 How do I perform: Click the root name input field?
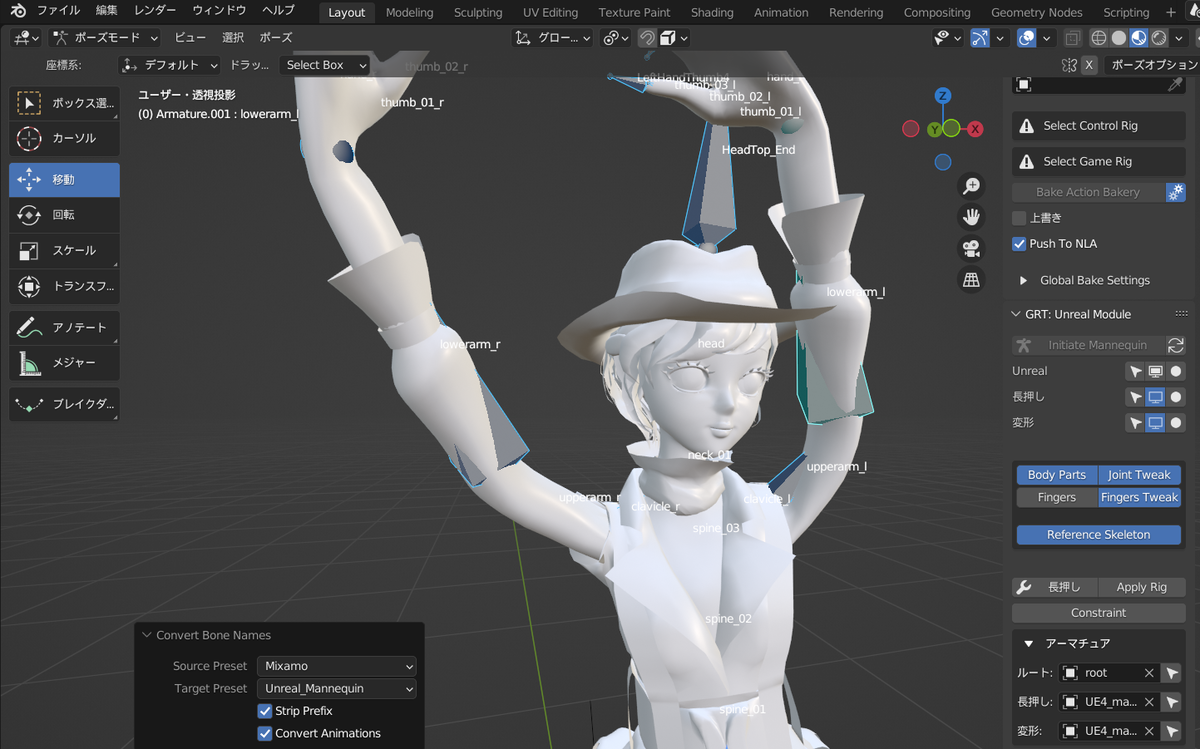[x=1110, y=672]
